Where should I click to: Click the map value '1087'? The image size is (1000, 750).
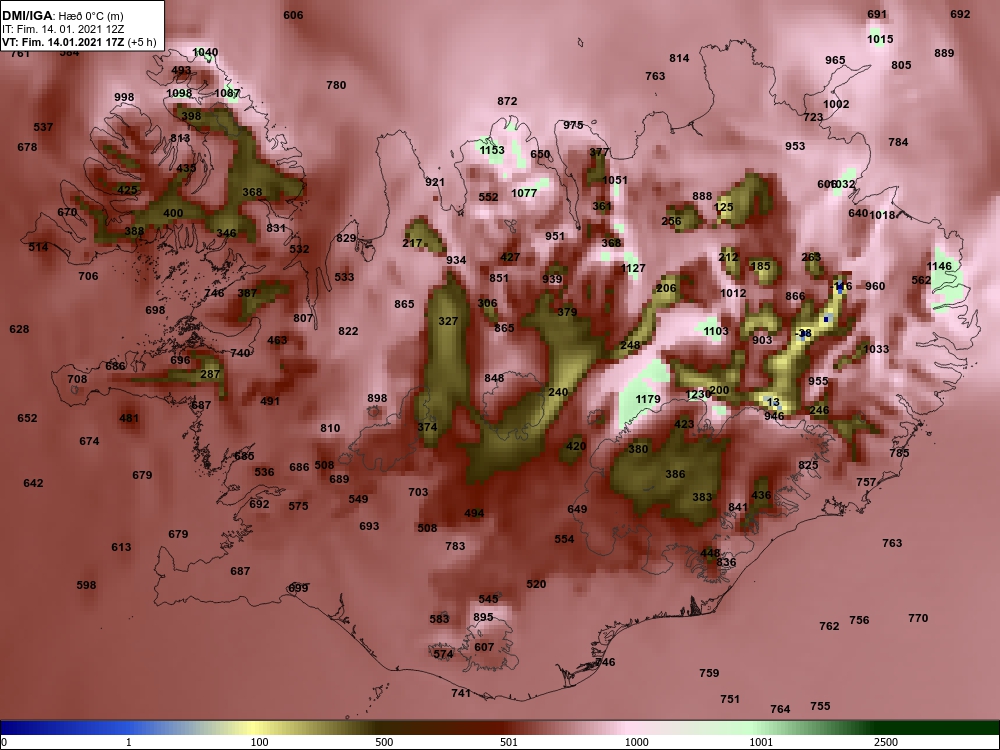227,93
